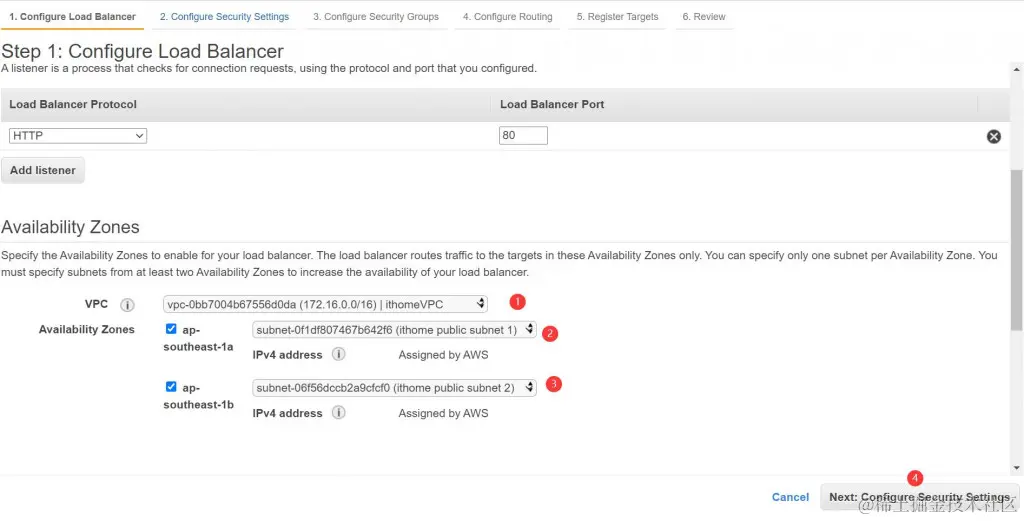Open the ithome public subnet 1 dropdown
This screenshot has height=521, width=1024.
(394, 330)
